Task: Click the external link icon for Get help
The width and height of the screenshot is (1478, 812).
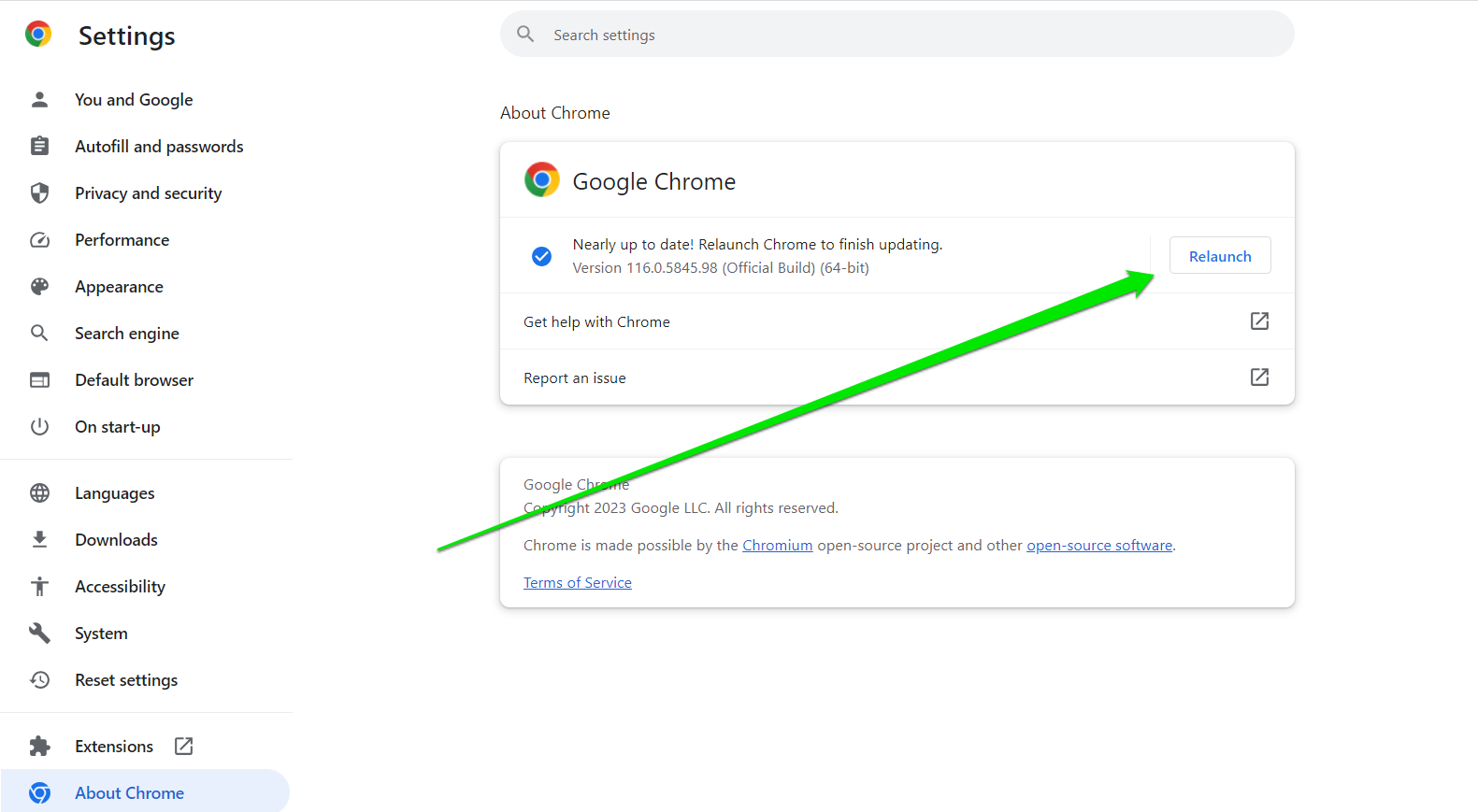Action: click(1259, 321)
